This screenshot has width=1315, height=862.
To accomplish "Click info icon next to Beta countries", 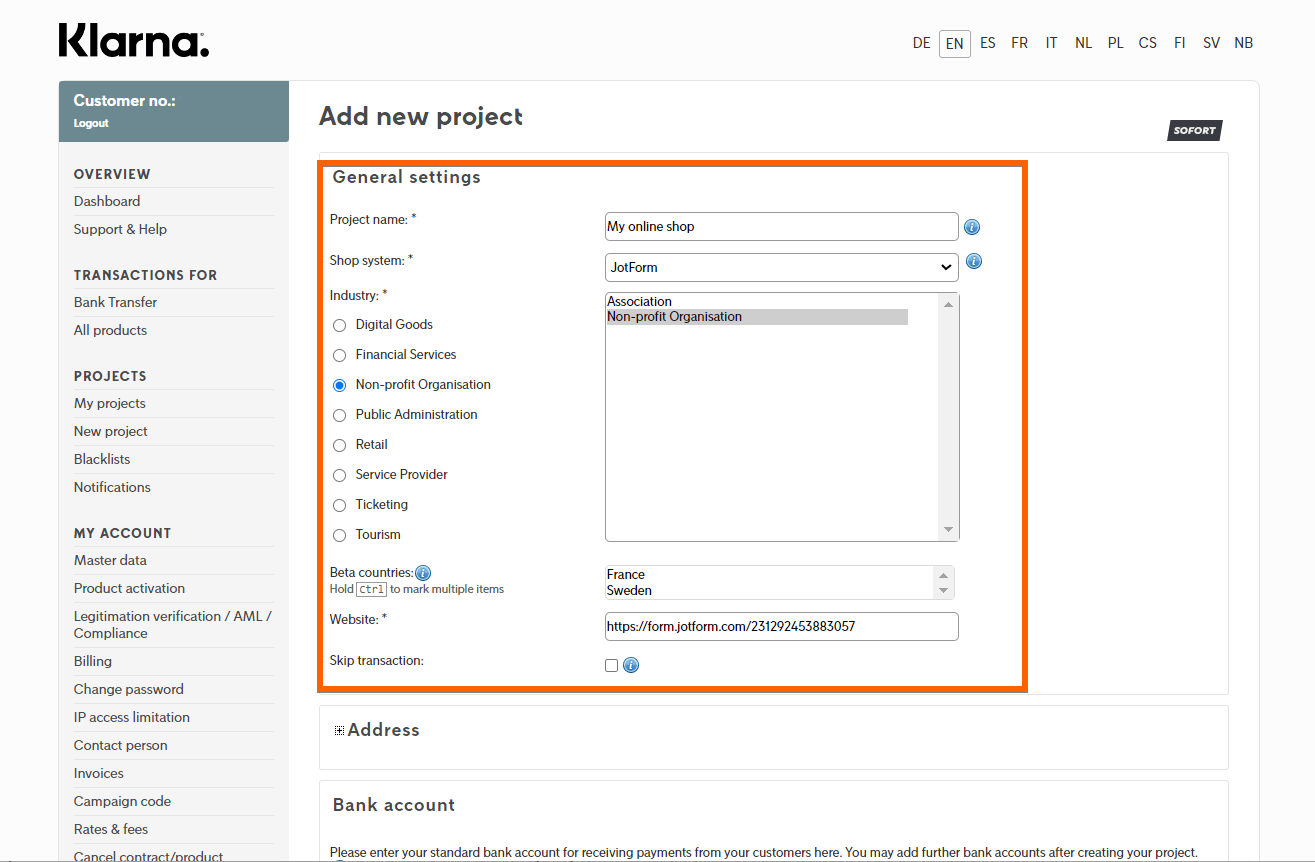I will [x=423, y=573].
